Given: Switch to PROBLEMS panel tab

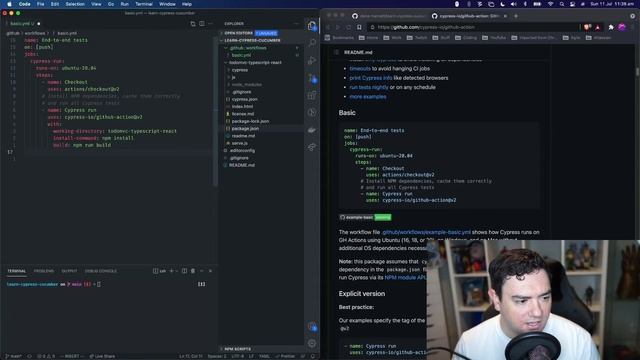Looking at the screenshot, I should click(x=44, y=271).
